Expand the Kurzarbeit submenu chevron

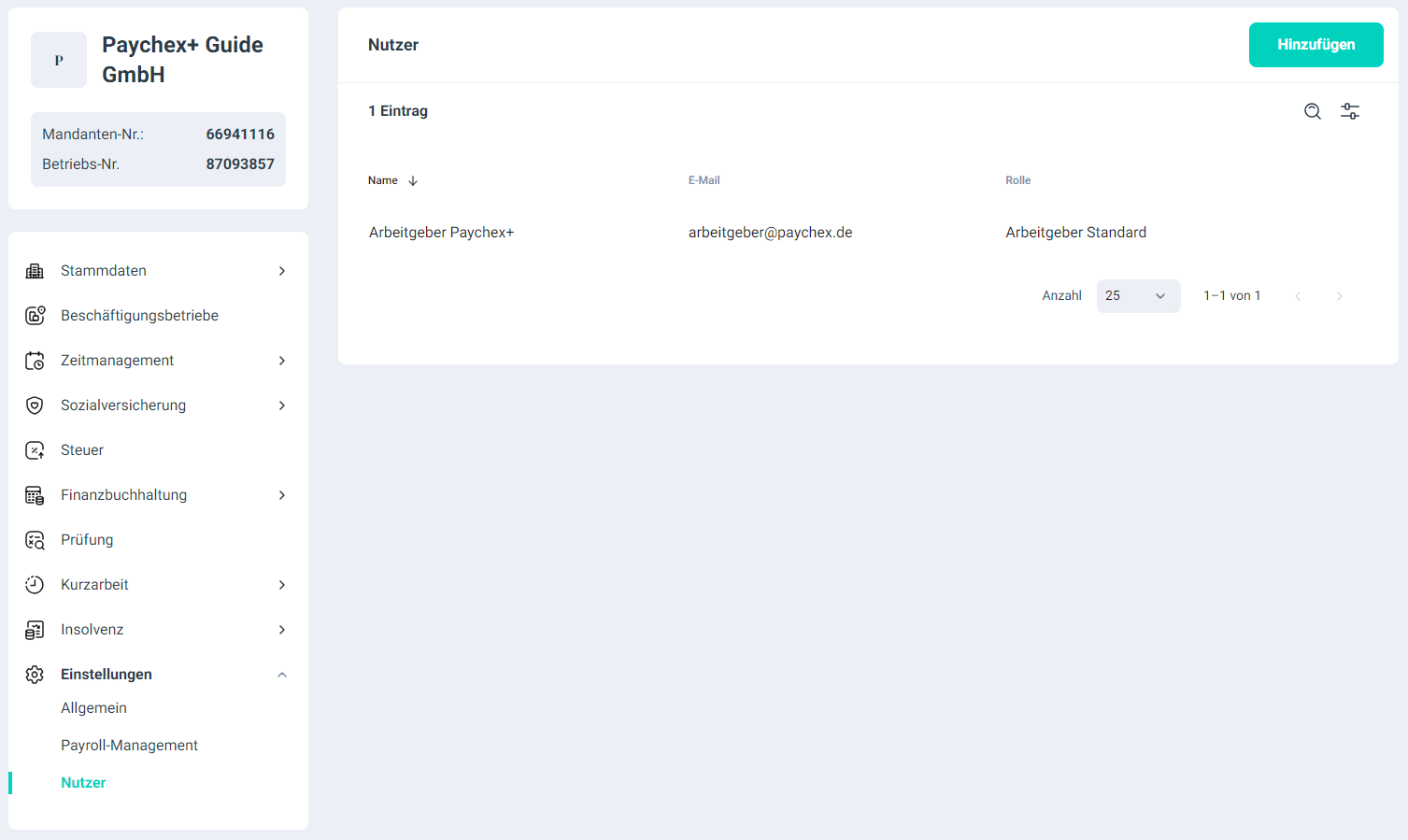coord(282,585)
